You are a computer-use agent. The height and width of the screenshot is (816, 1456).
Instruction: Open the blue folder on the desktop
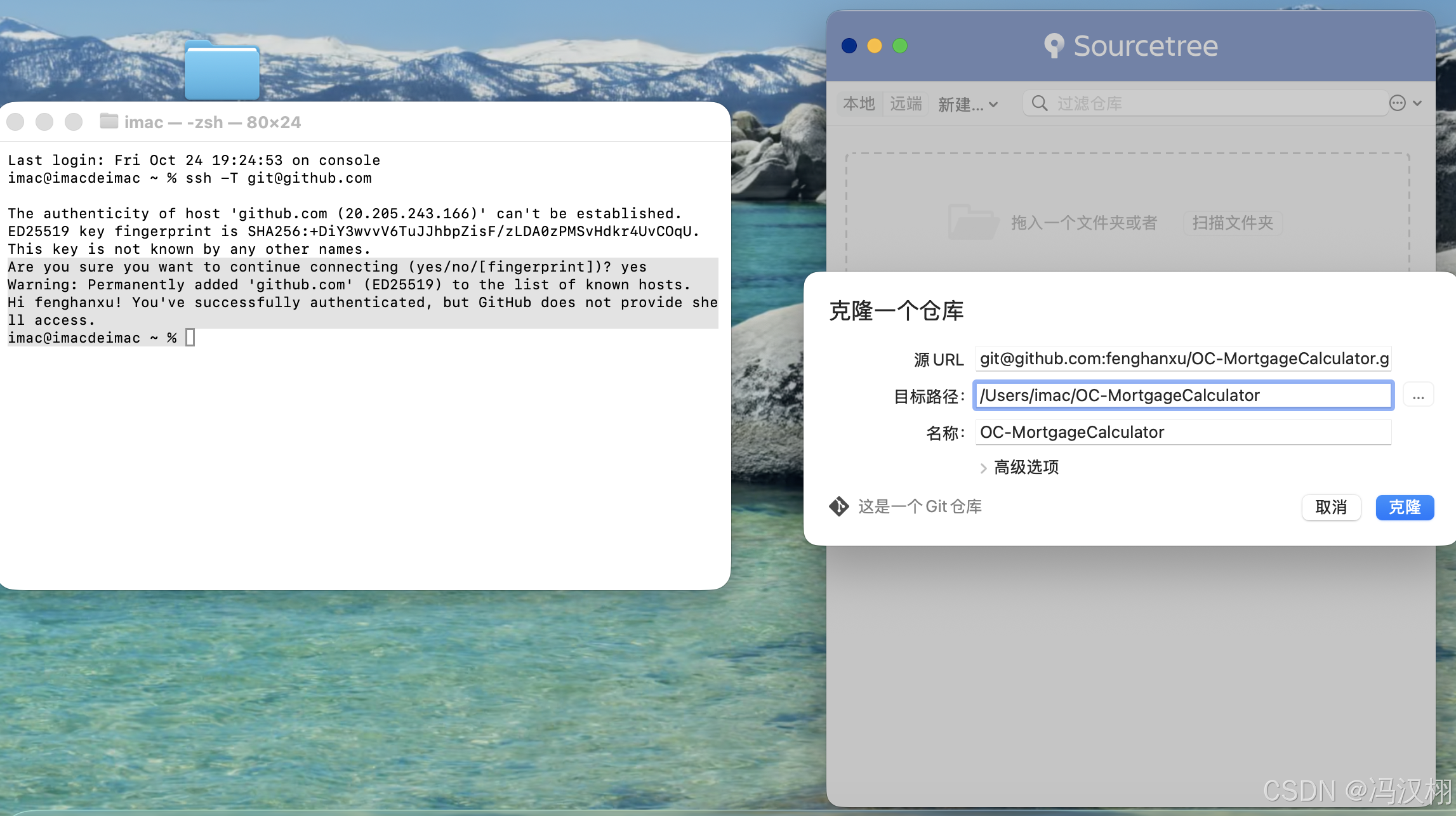tap(222, 71)
